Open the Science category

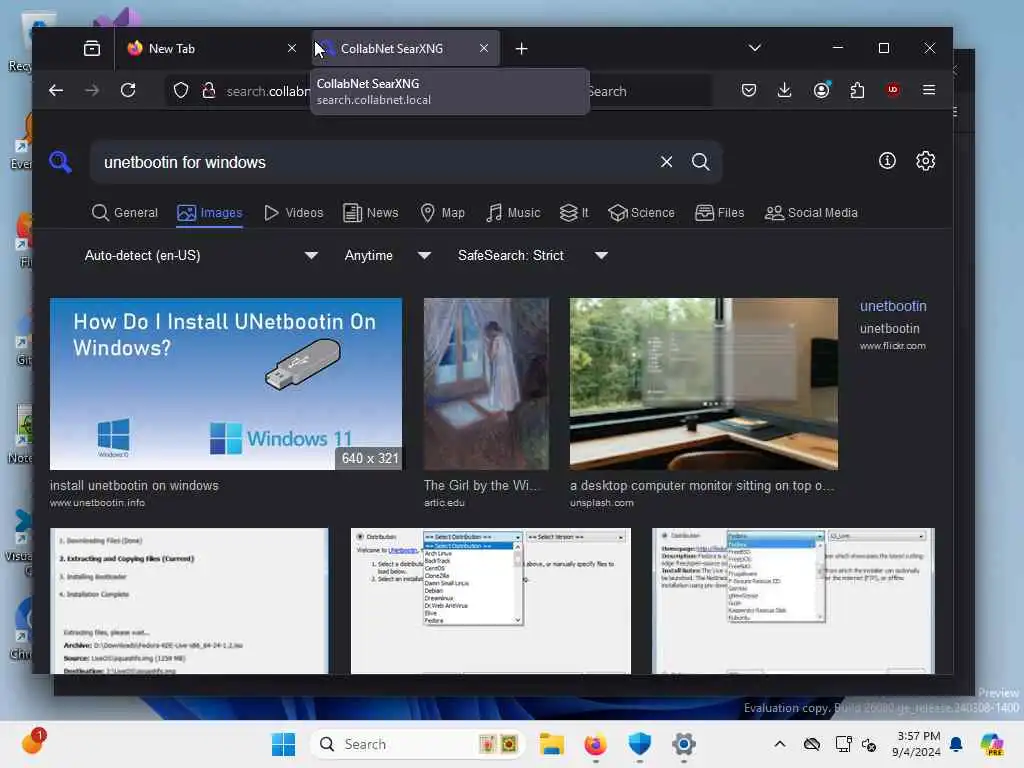(x=641, y=213)
